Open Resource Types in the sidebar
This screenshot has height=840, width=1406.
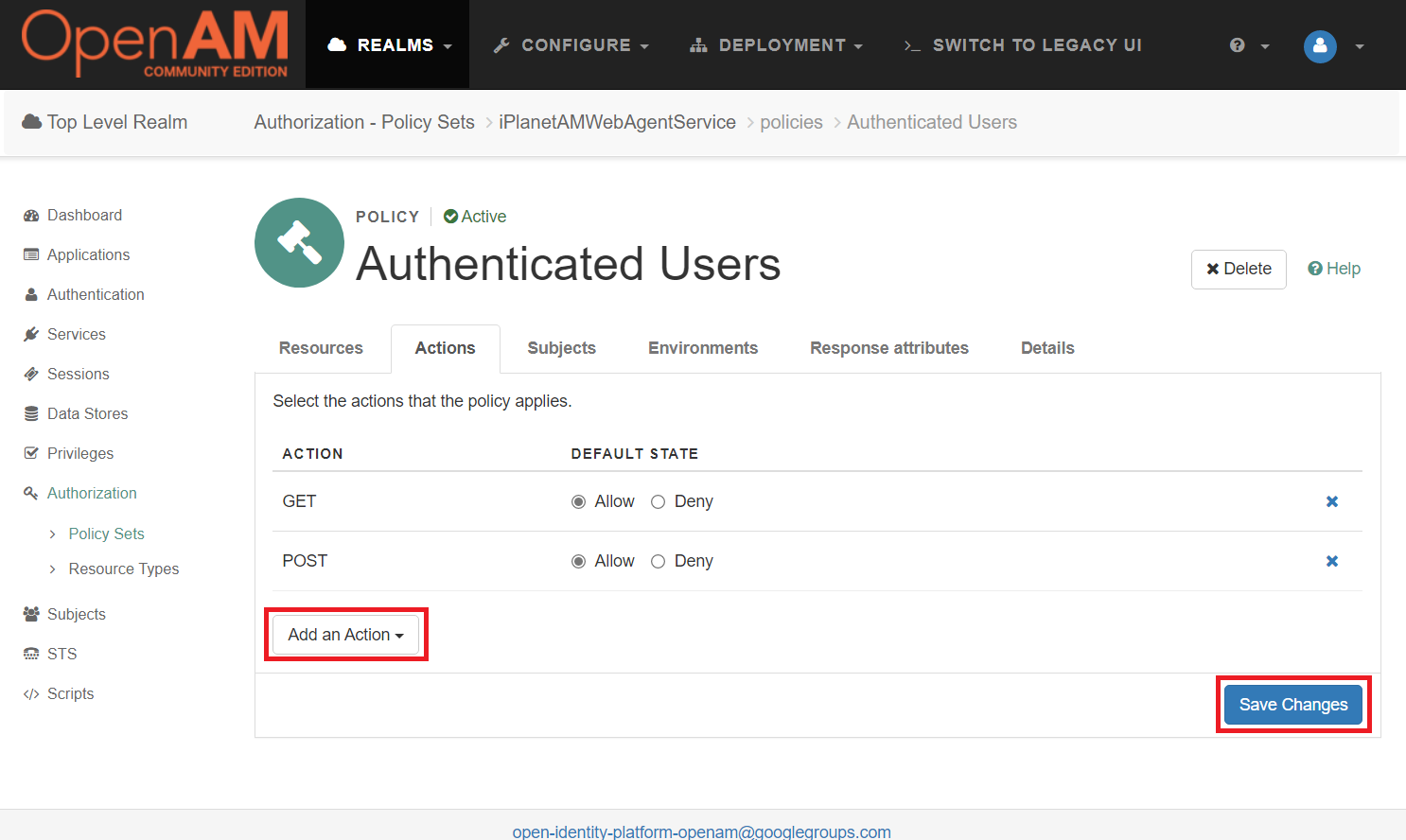coord(124,569)
